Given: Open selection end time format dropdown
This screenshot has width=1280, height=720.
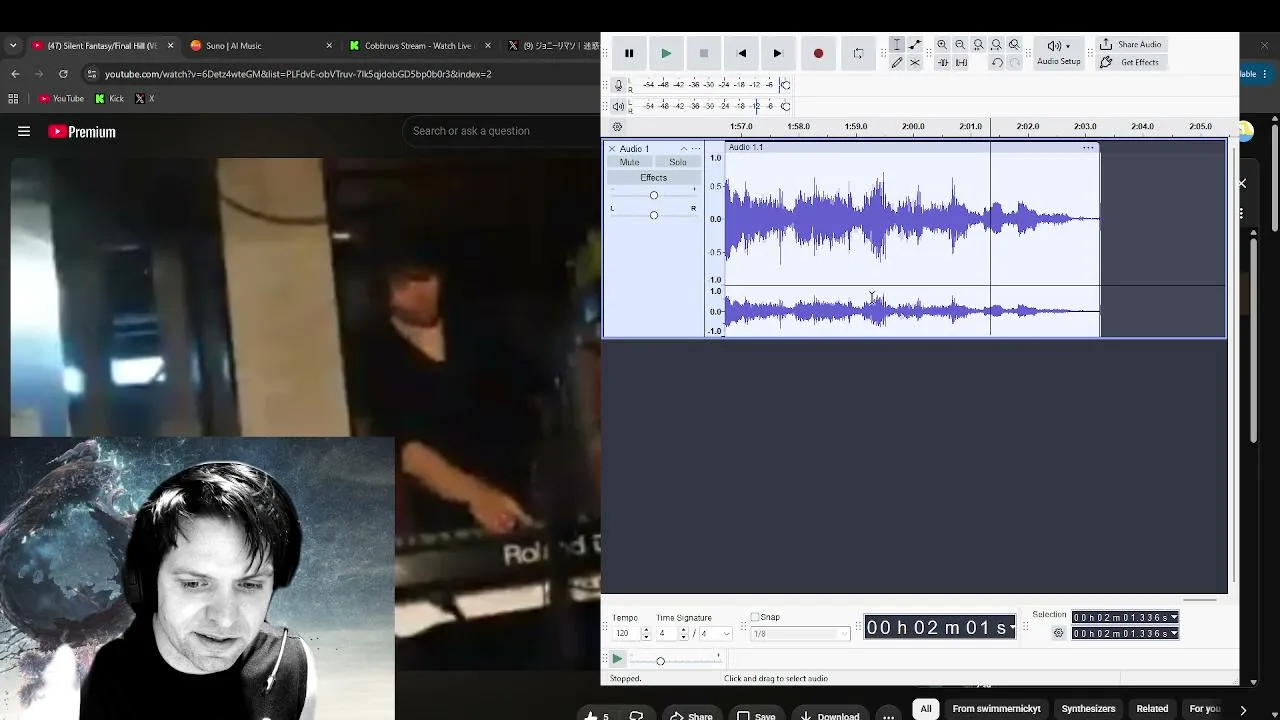Looking at the screenshot, I should coord(1174,634).
